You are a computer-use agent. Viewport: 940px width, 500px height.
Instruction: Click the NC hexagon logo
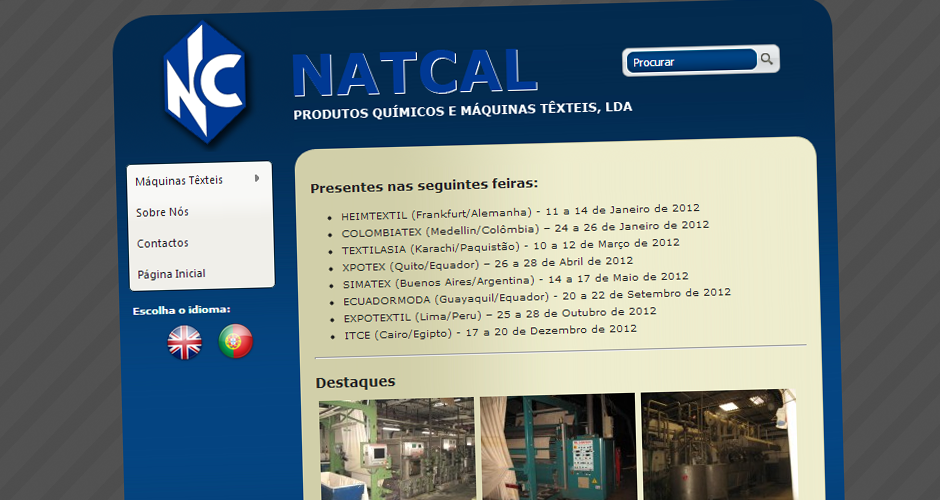[x=205, y=83]
